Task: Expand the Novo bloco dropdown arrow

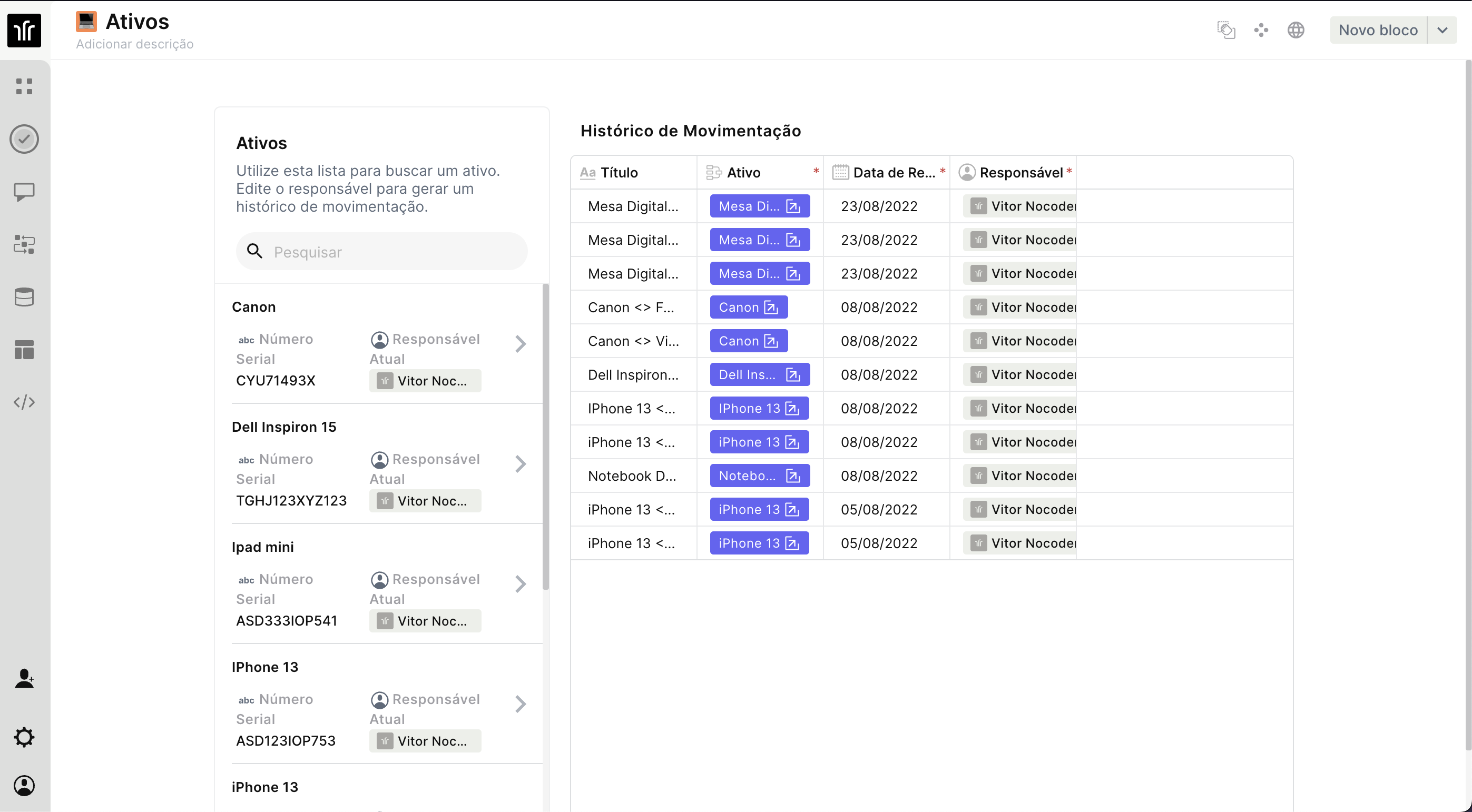Action: [x=1442, y=29]
